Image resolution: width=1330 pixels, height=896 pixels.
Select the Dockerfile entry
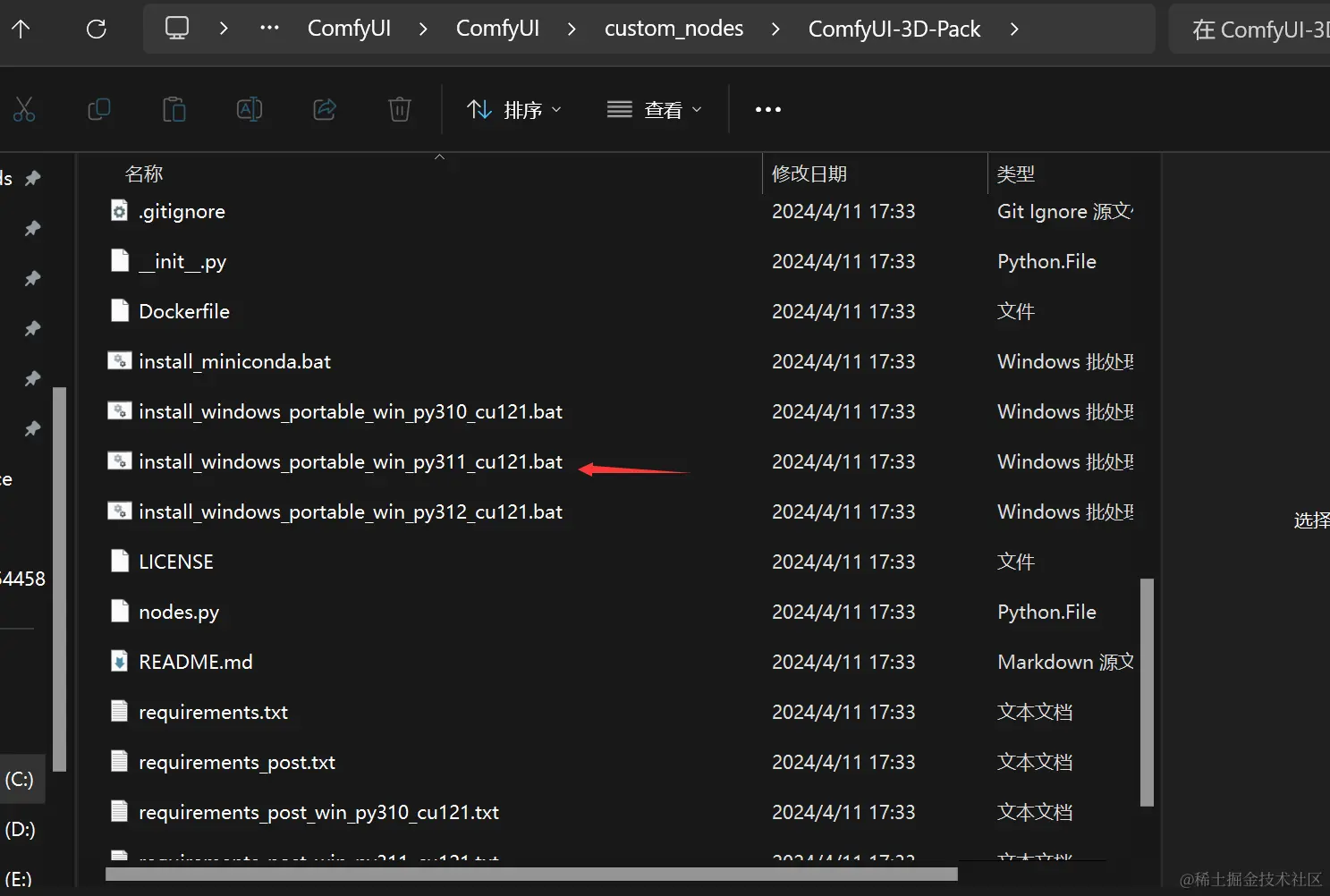tap(184, 311)
